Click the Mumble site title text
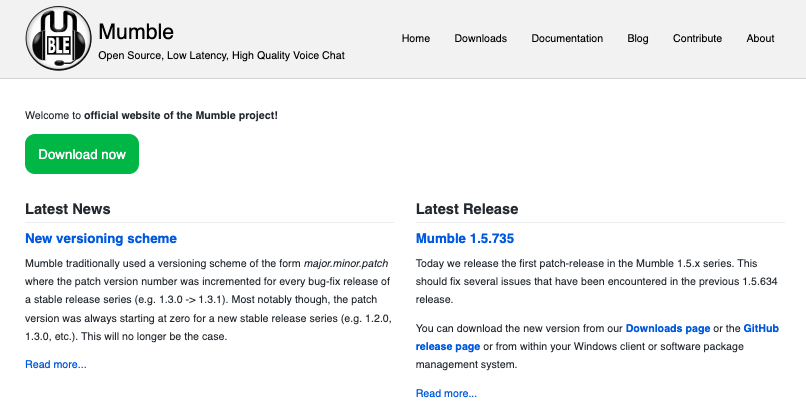This screenshot has height=408, width=806. 136,31
